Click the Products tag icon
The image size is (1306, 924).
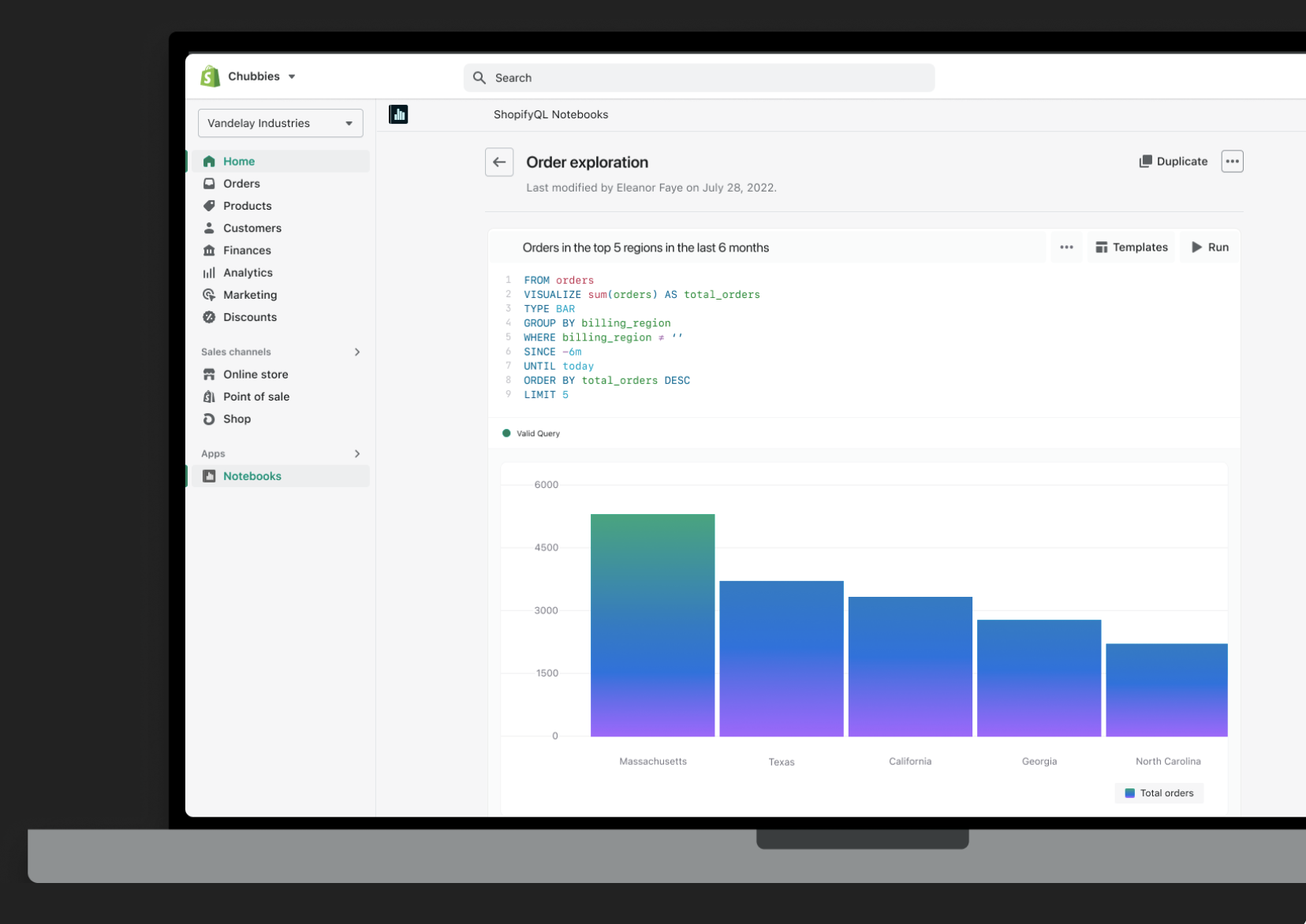209,206
